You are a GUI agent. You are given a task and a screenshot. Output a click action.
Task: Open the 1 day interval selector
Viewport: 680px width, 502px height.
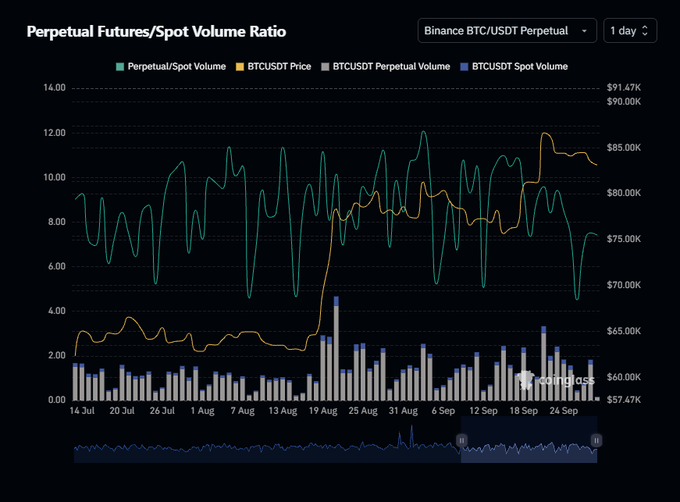click(x=630, y=31)
